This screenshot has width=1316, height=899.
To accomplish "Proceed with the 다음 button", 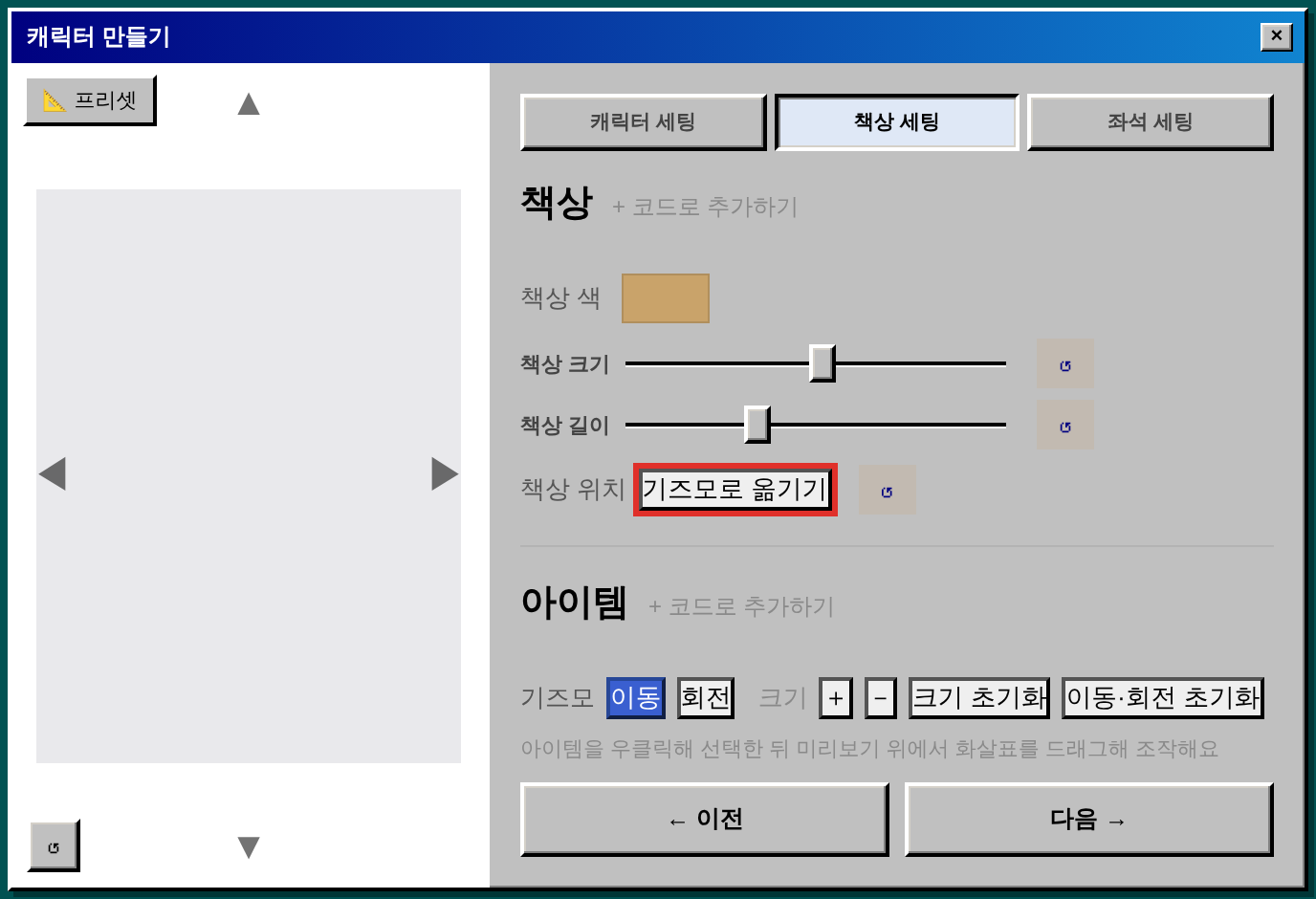I will (x=1089, y=820).
